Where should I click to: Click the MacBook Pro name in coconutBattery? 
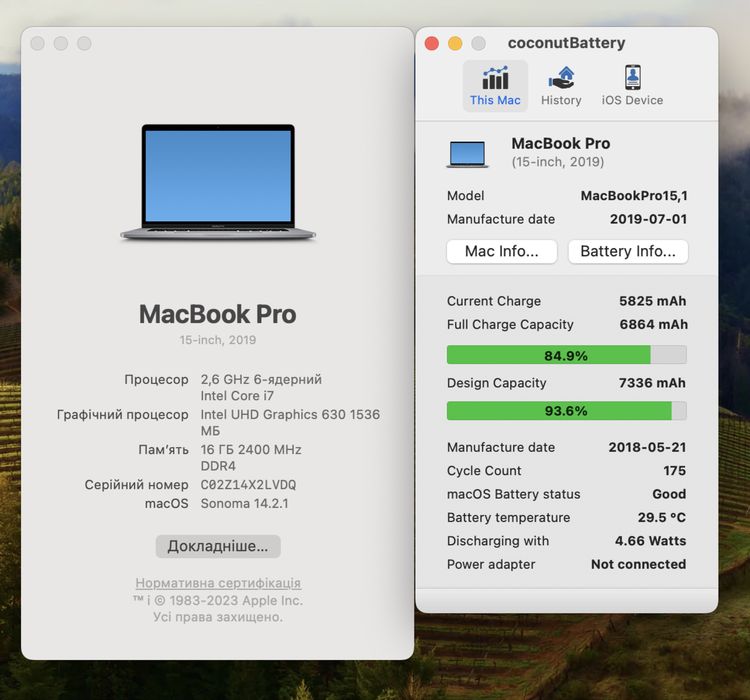(x=561, y=143)
